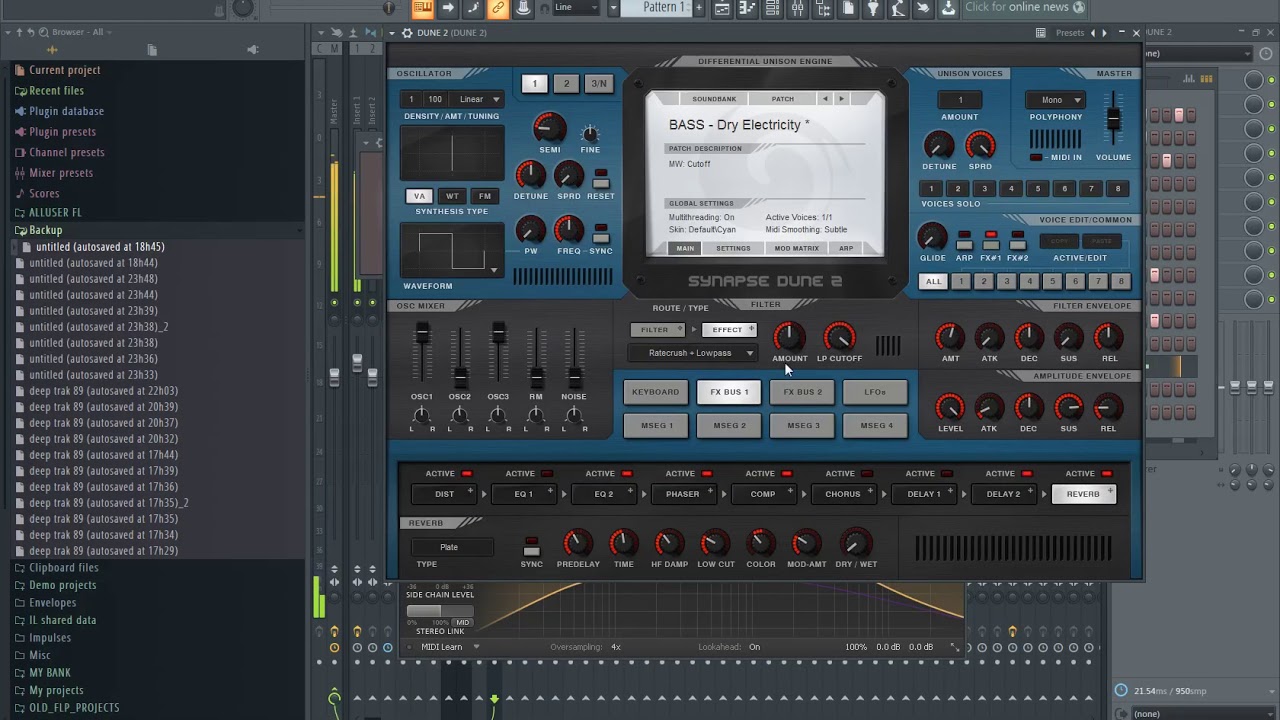
Task: Click the right-arrow step icon in toolbar
Action: click(x=448, y=8)
